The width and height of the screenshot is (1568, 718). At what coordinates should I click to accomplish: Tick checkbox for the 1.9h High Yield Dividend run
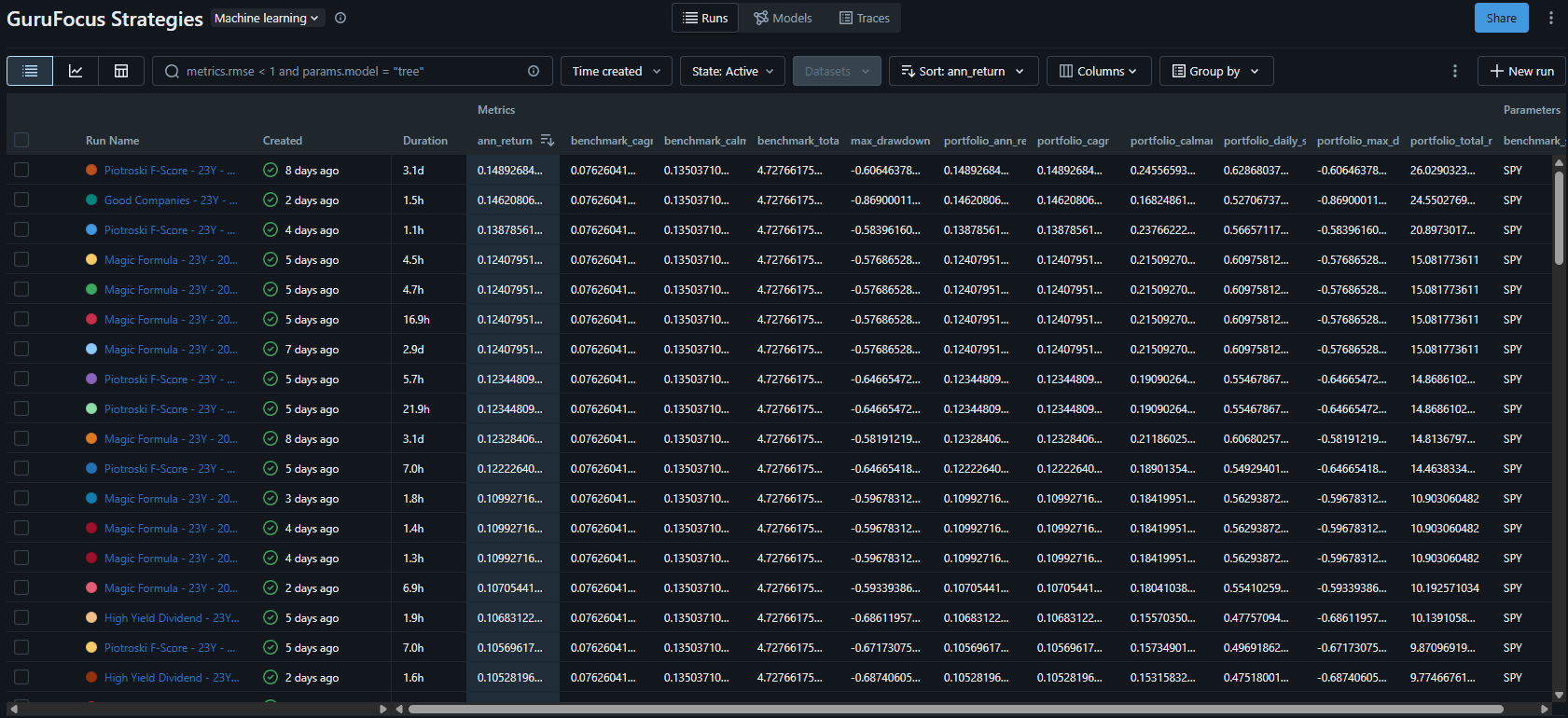21,618
